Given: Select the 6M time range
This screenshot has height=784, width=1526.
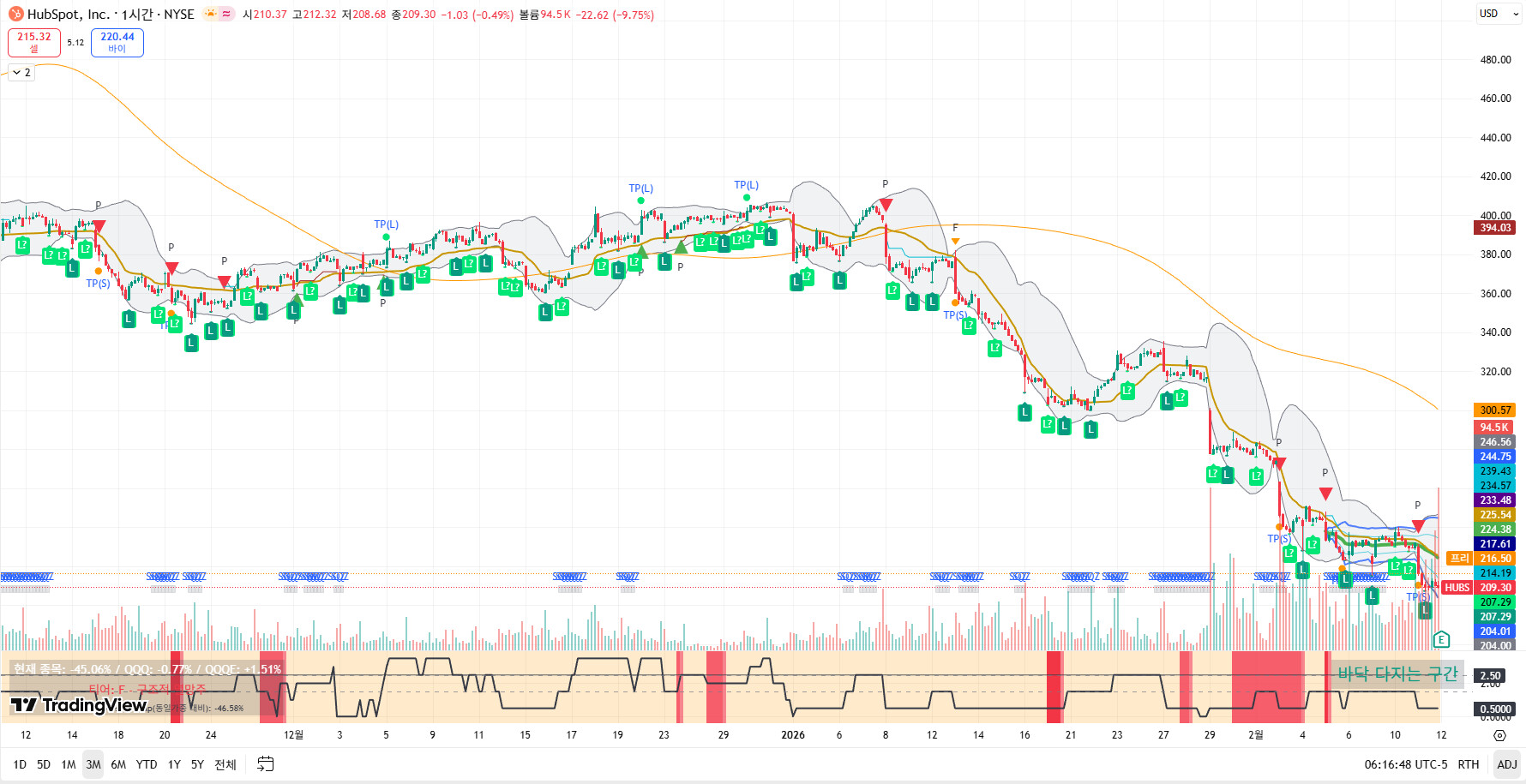Looking at the screenshot, I should (x=118, y=764).
